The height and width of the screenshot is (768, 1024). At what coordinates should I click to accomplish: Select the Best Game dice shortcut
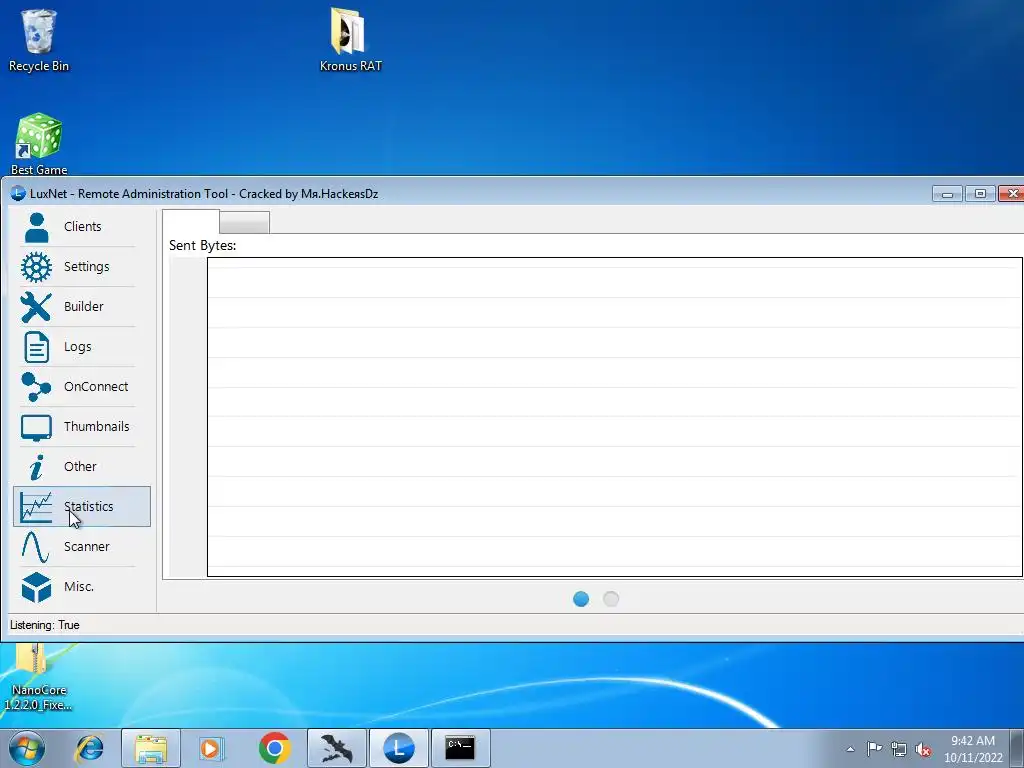click(39, 144)
